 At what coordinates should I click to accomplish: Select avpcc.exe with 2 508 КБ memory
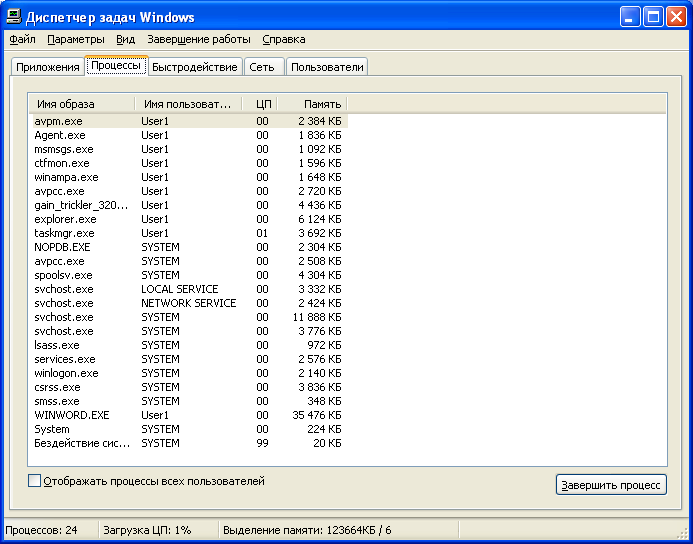click(x=190, y=261)
